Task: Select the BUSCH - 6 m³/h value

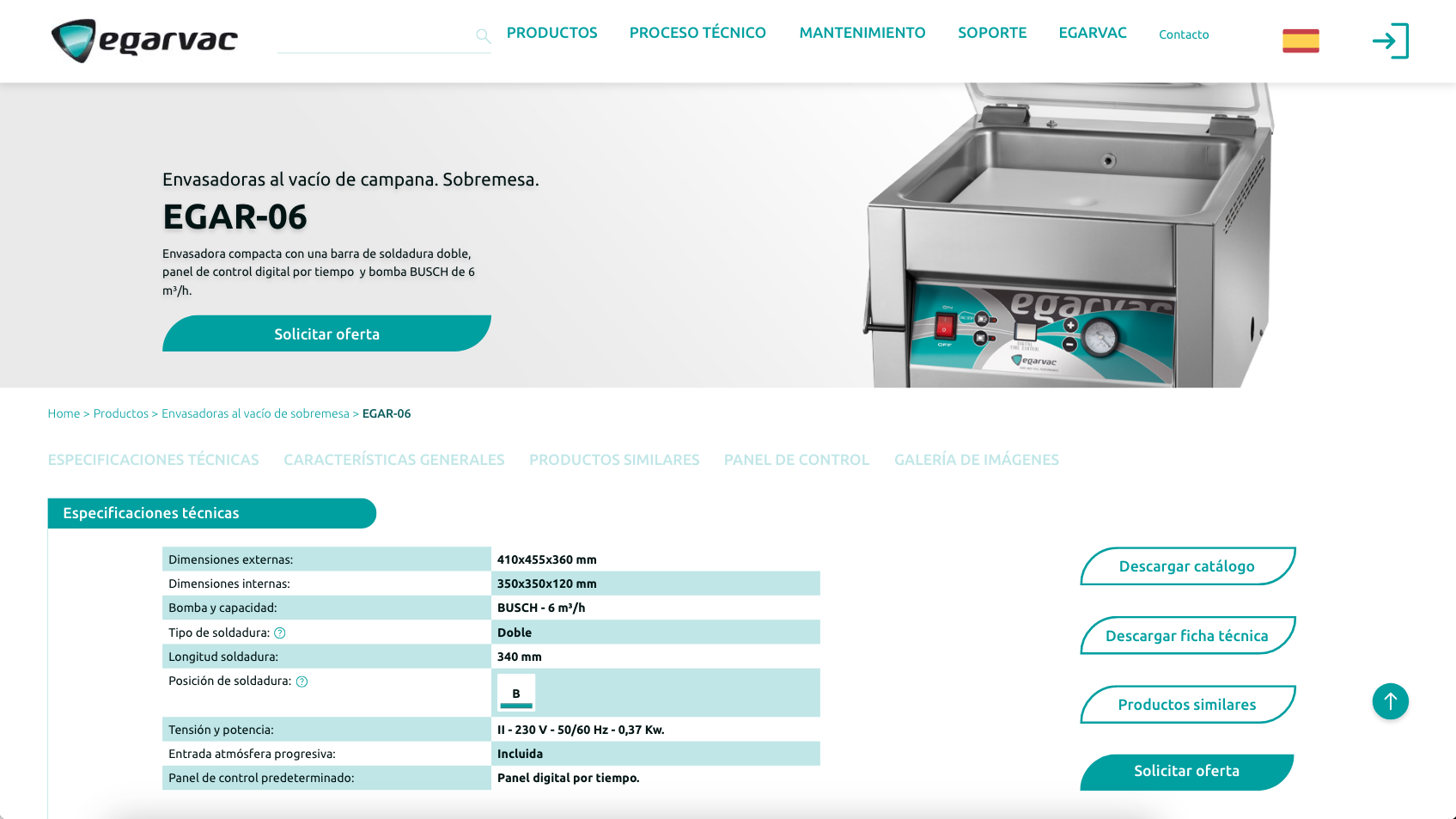Action: click(541, 608)
